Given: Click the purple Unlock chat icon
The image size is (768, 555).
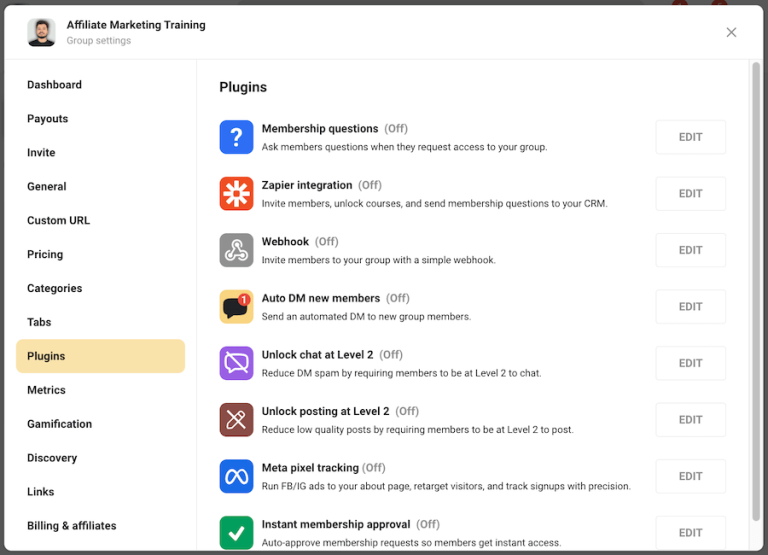Looking at the screenshot, I should pyautogui.click(x=236, y=363).
